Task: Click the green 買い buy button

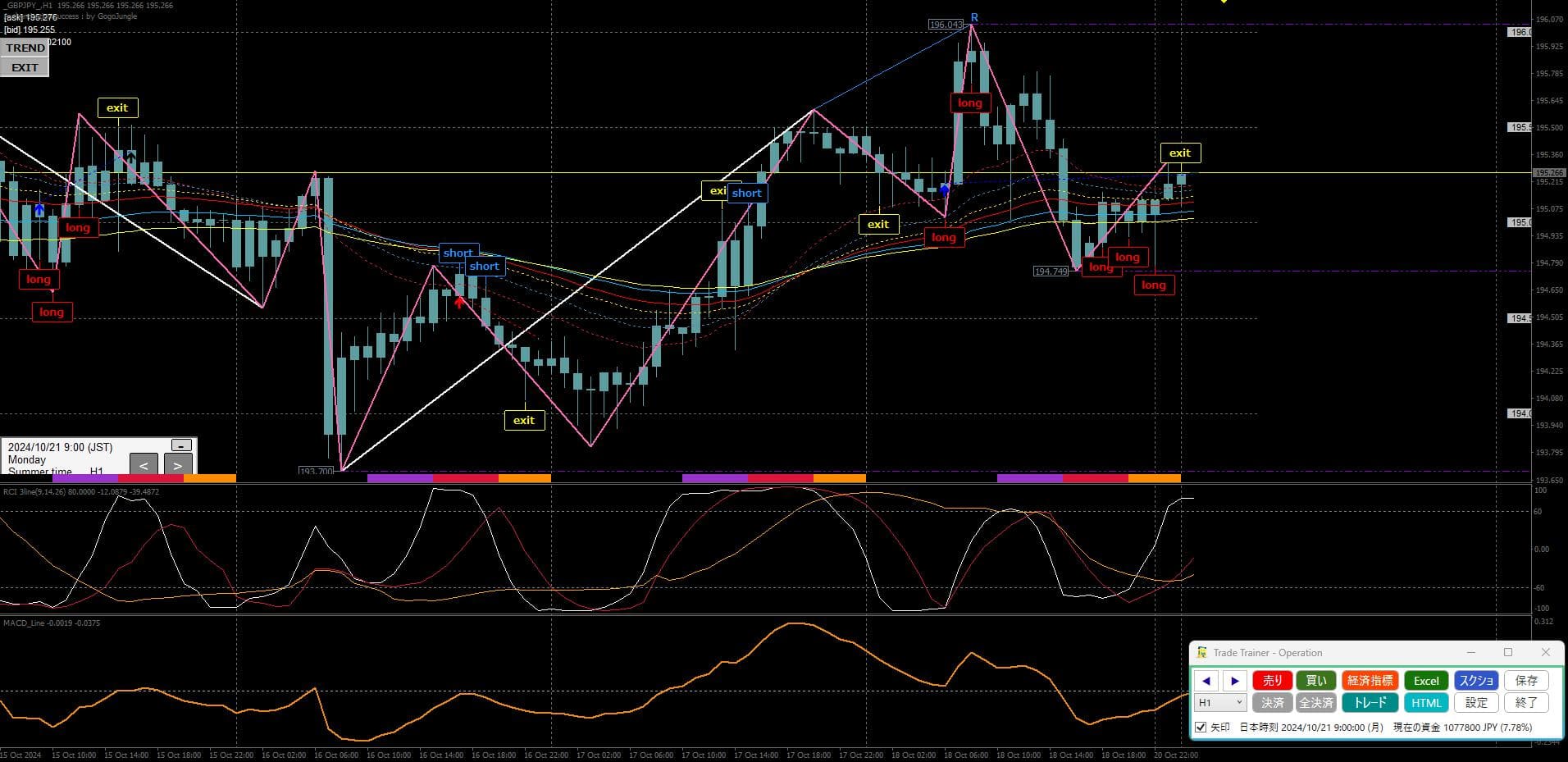Action: pos(1315,681)
